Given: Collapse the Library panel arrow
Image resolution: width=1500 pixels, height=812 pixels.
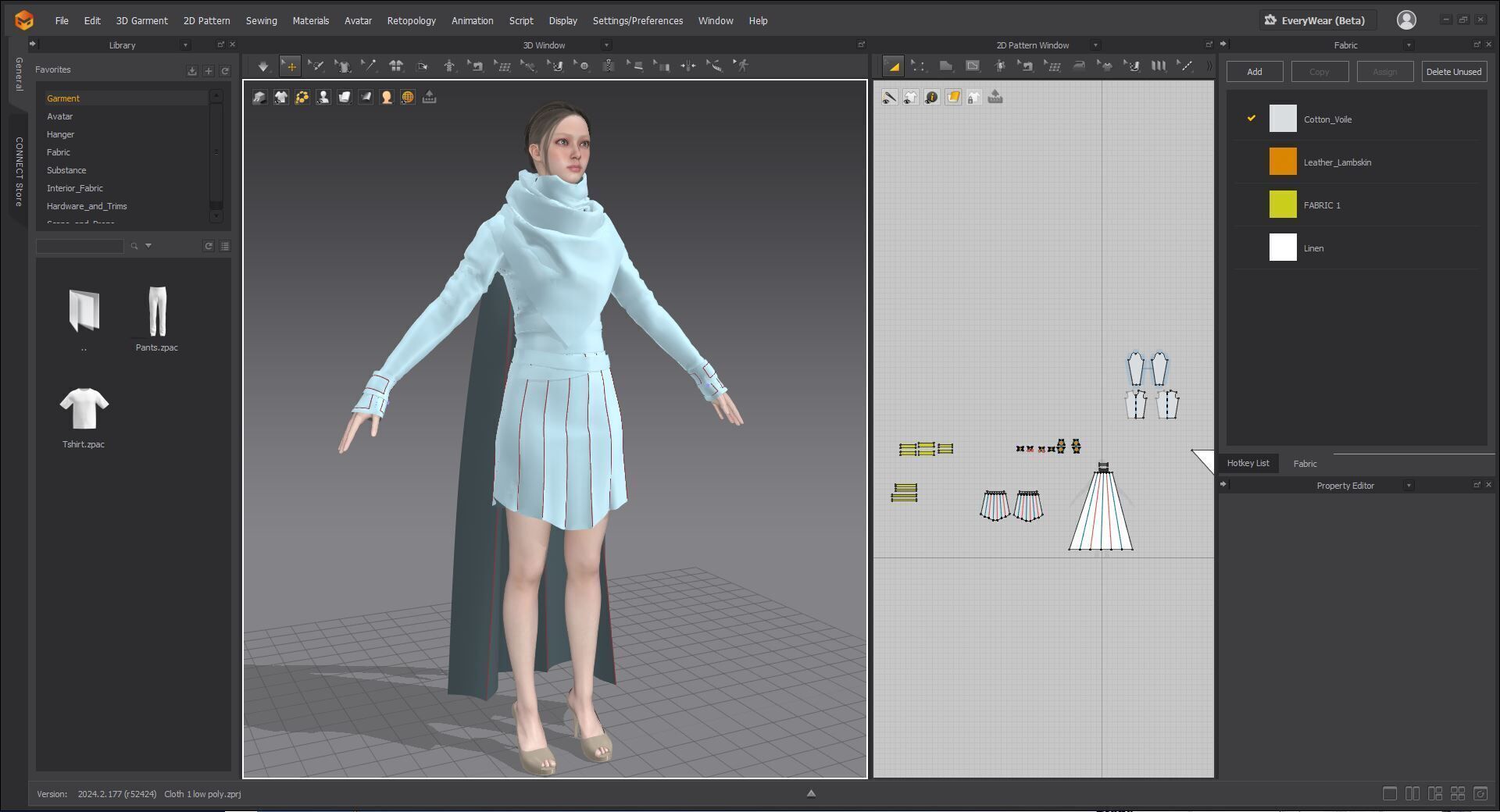Looking at the screenshot, I should coord(33,45).
